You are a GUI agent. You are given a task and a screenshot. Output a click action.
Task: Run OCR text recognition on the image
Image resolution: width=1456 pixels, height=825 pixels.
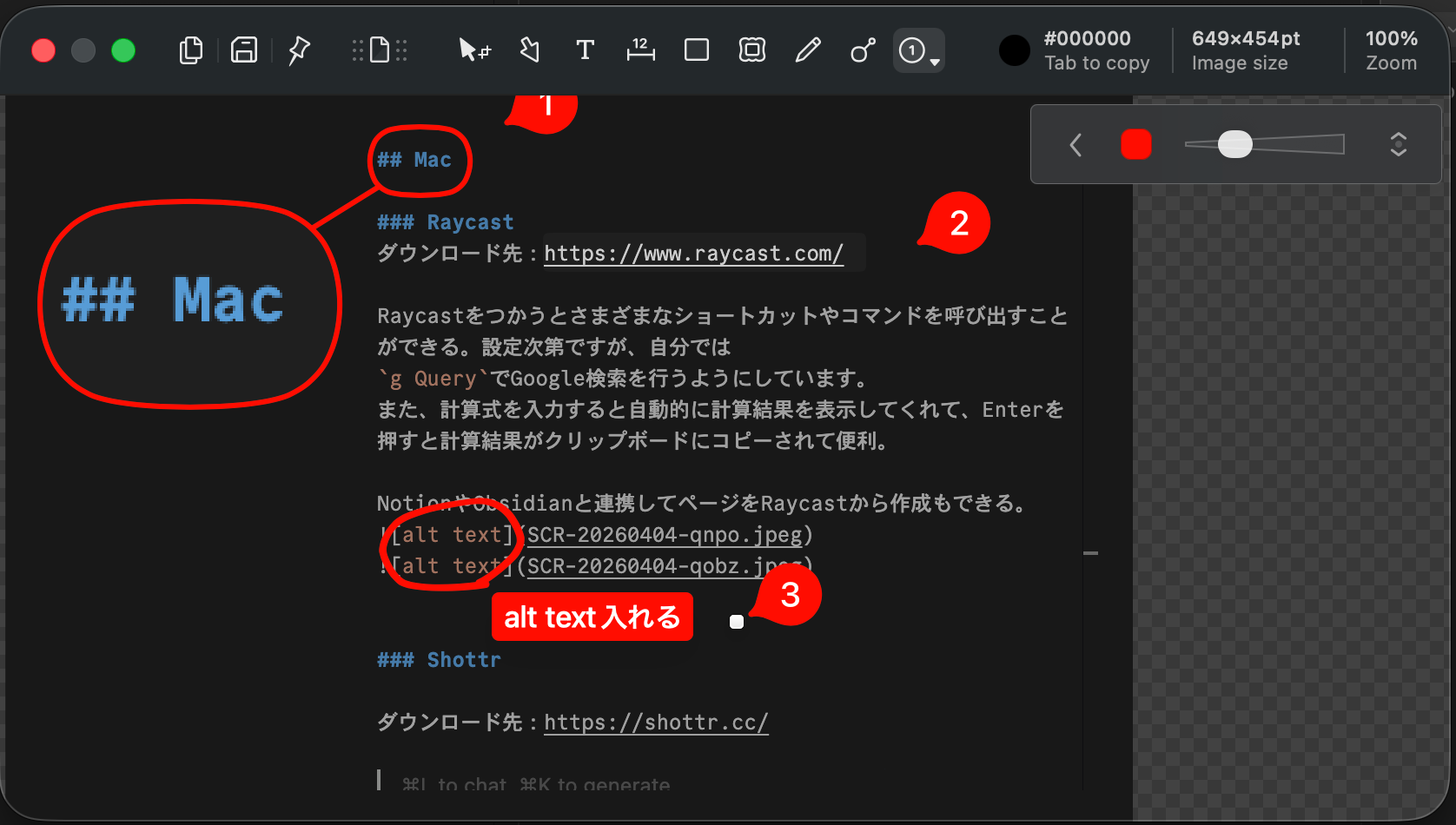[x=380, y=49]
